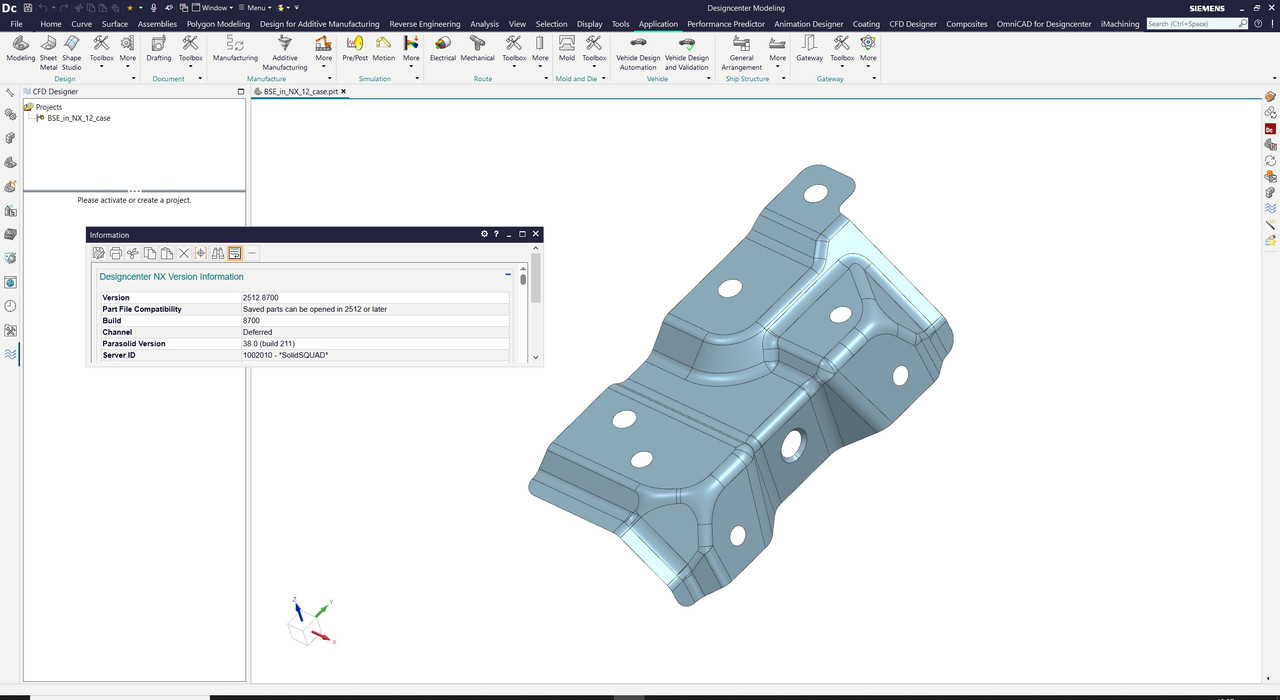Open Shape Studio application
Screen dimensions: 1280x700
click(x=72, y=52)
